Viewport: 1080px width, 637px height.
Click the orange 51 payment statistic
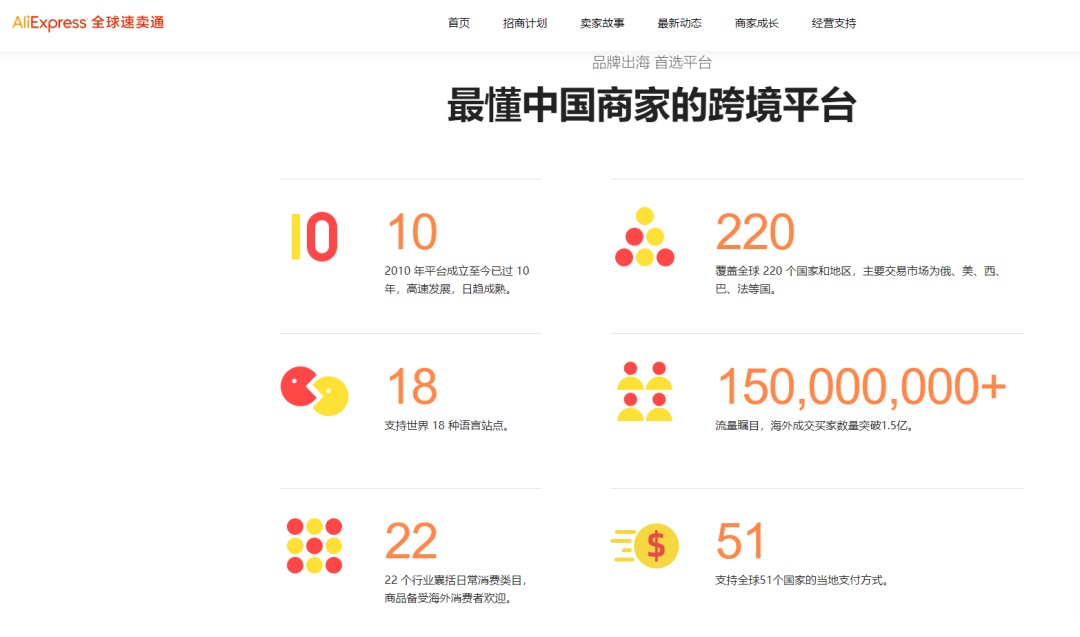tap(740, 540)
